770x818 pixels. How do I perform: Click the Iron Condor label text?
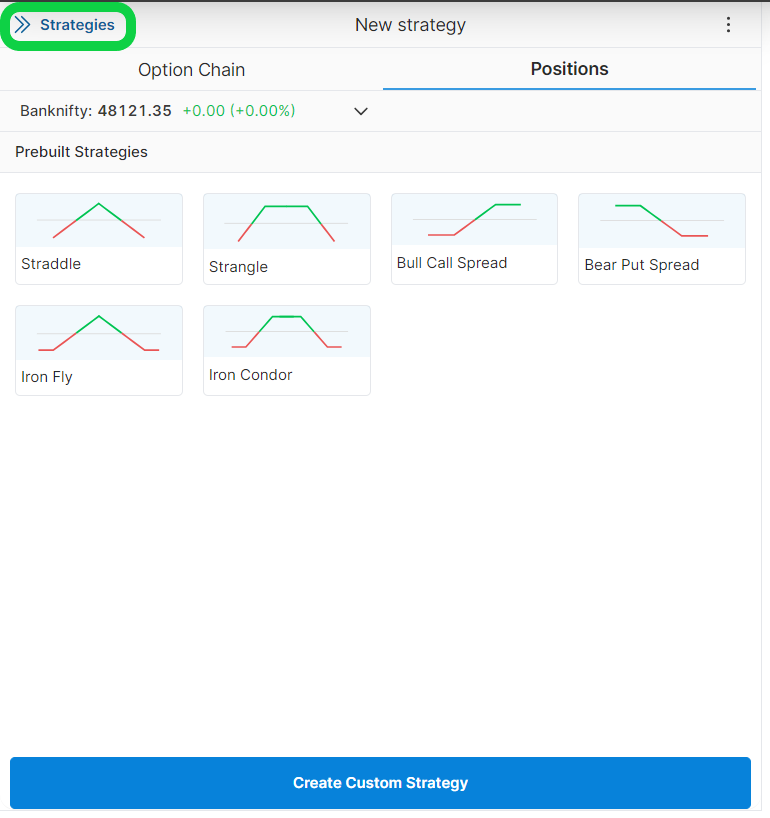[250, 375]
